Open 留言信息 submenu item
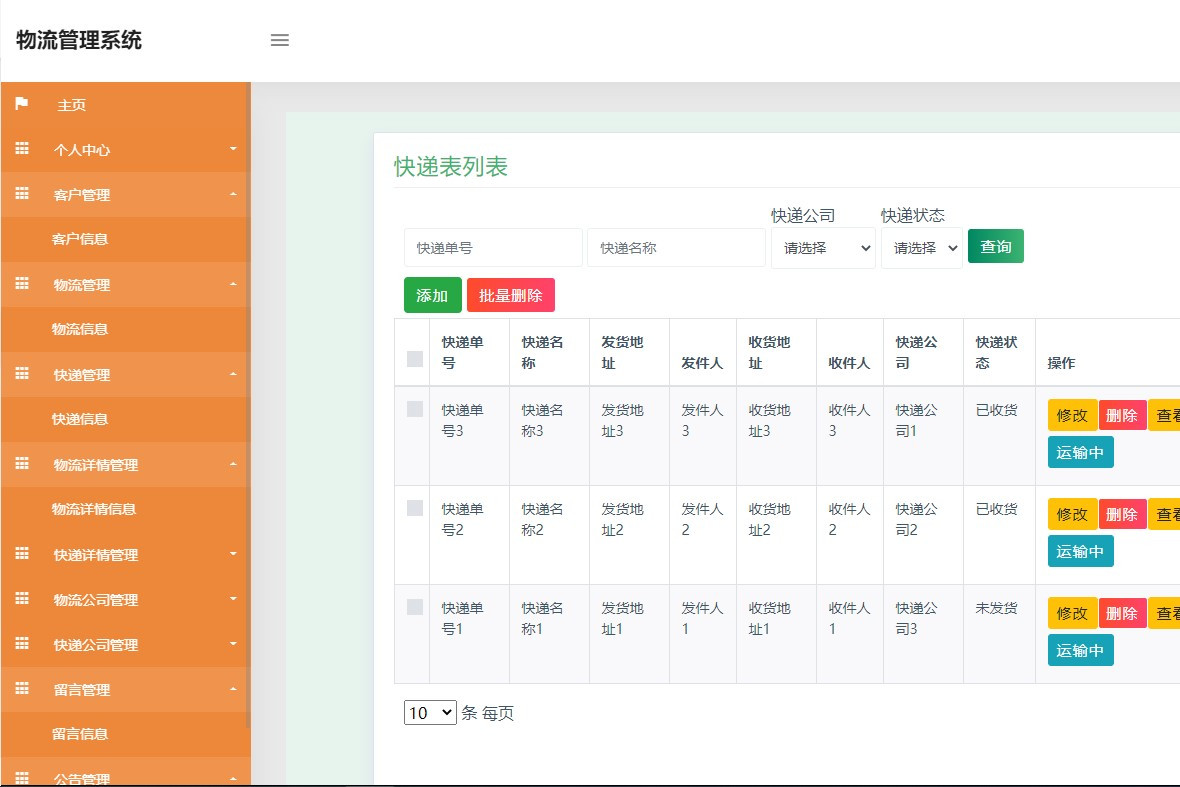 coord(80,734)
